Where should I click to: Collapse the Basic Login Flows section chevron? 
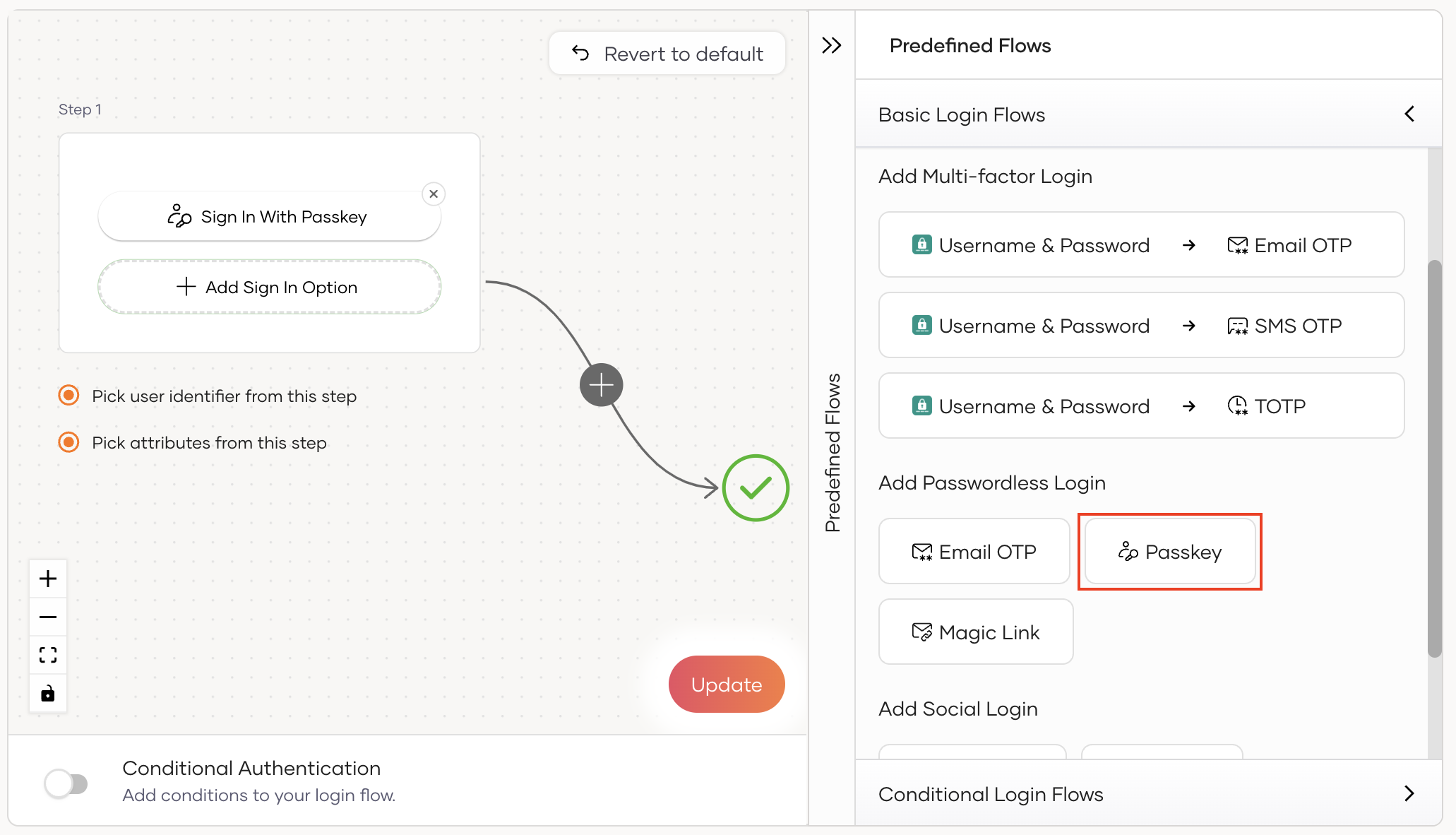[x=1409, y=114]
